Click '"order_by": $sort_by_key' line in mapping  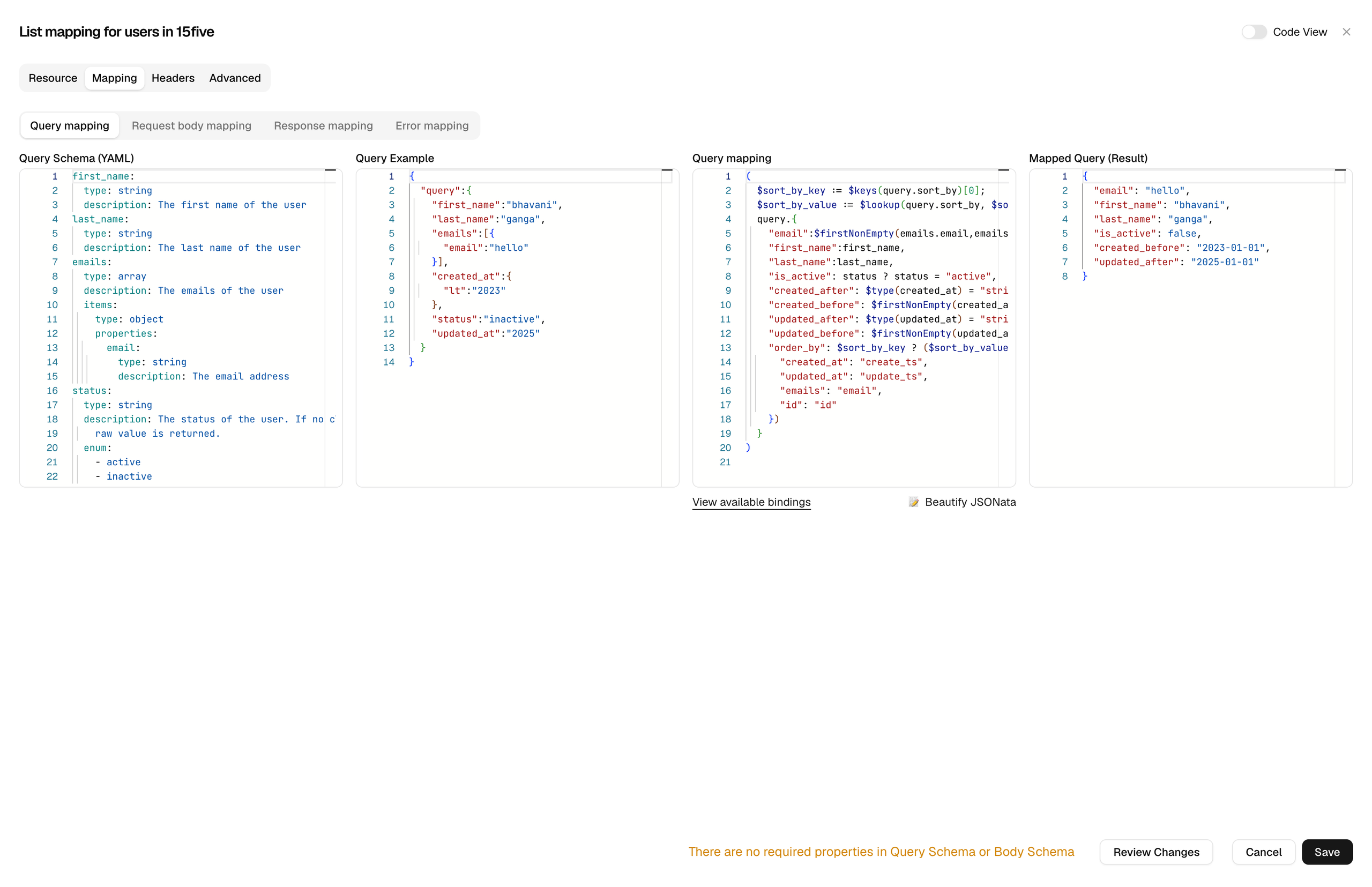[888, 348]
